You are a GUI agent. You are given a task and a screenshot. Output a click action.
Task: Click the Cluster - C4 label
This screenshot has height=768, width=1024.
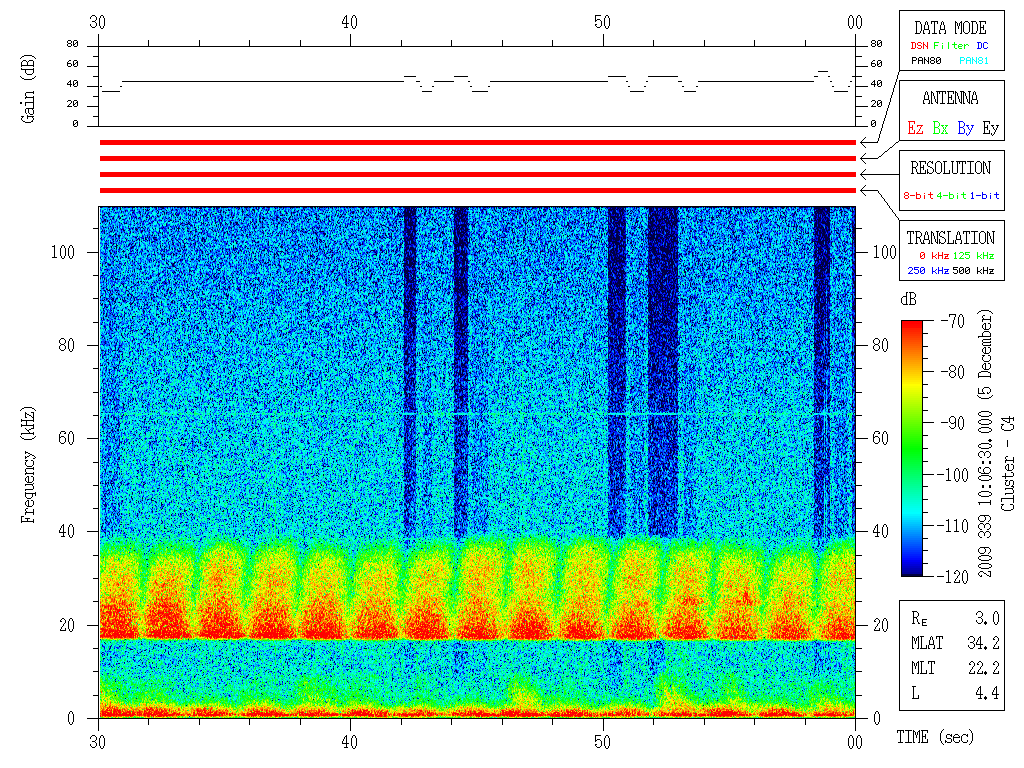[1008, 464]
